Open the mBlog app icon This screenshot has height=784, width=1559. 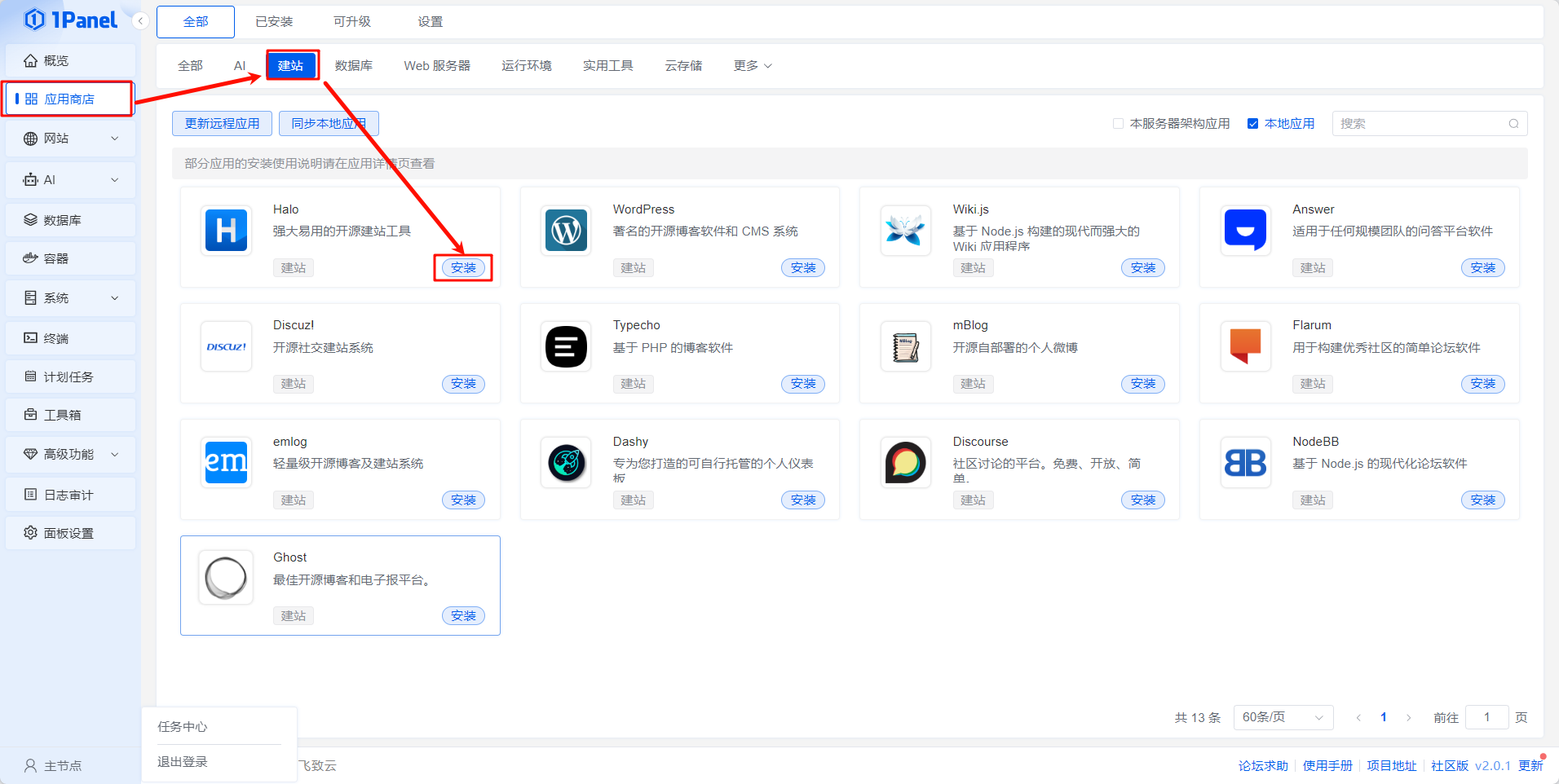click(906, 346)
